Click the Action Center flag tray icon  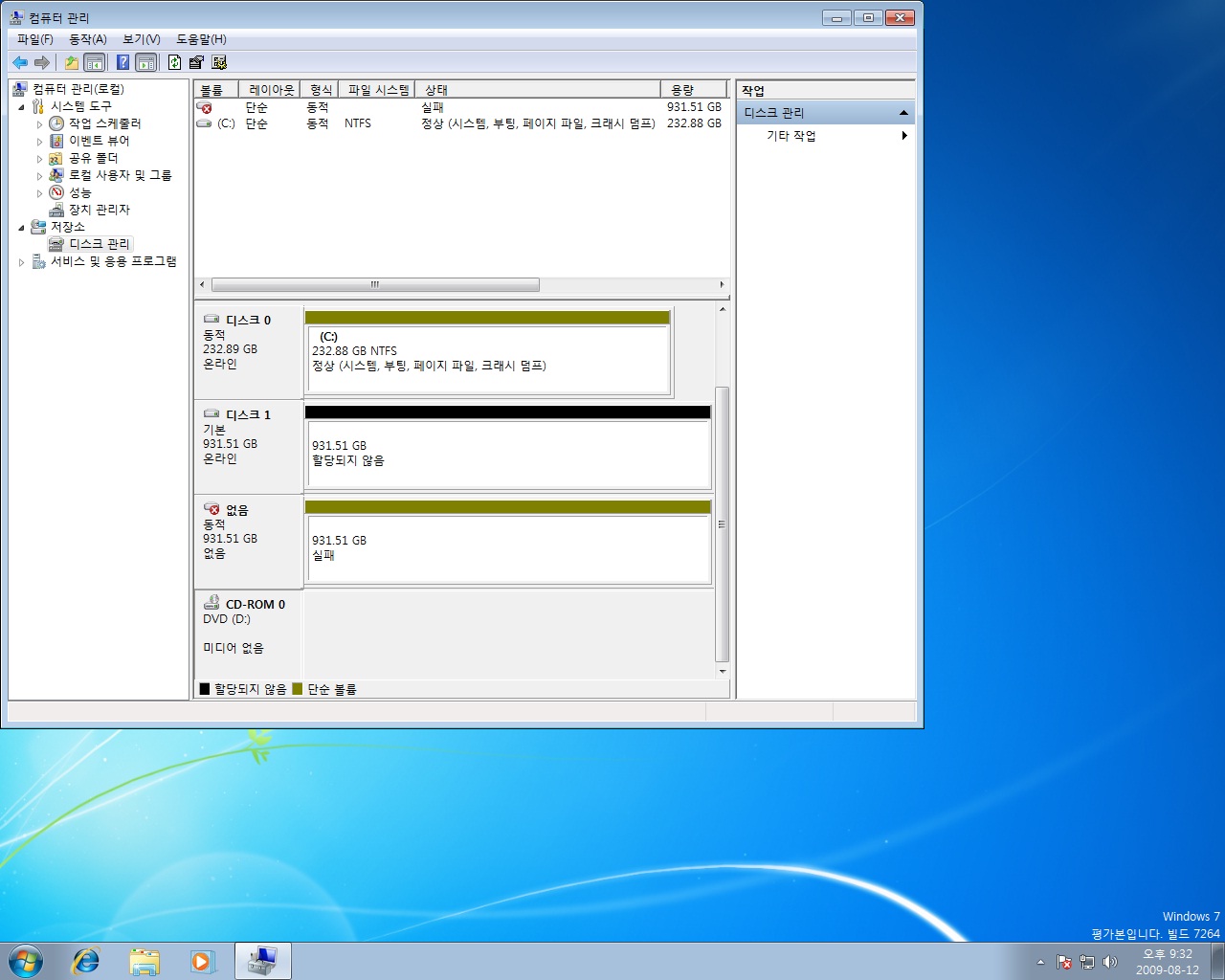pos(1064,962)
